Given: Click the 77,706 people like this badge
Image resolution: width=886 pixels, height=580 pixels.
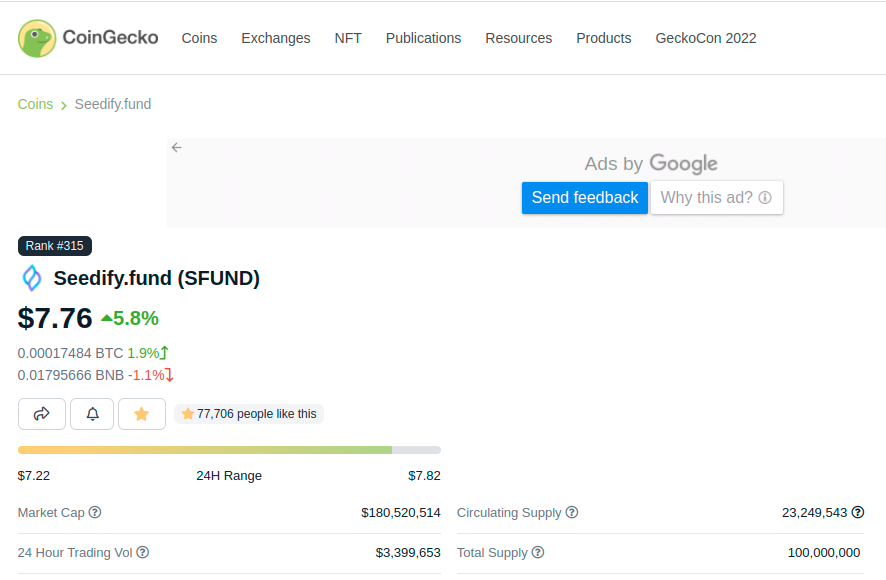Looking at the screenshot, I should click(x=249, y=414).
